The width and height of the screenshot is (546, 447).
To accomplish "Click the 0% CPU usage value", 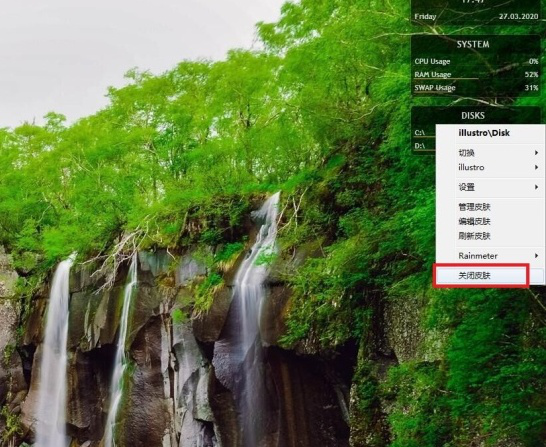I will click(x=533, y=62).
